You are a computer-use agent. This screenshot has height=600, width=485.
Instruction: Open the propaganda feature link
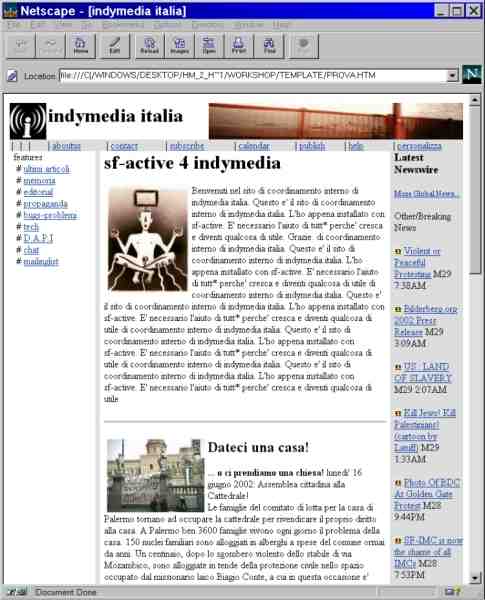point(46,204)
